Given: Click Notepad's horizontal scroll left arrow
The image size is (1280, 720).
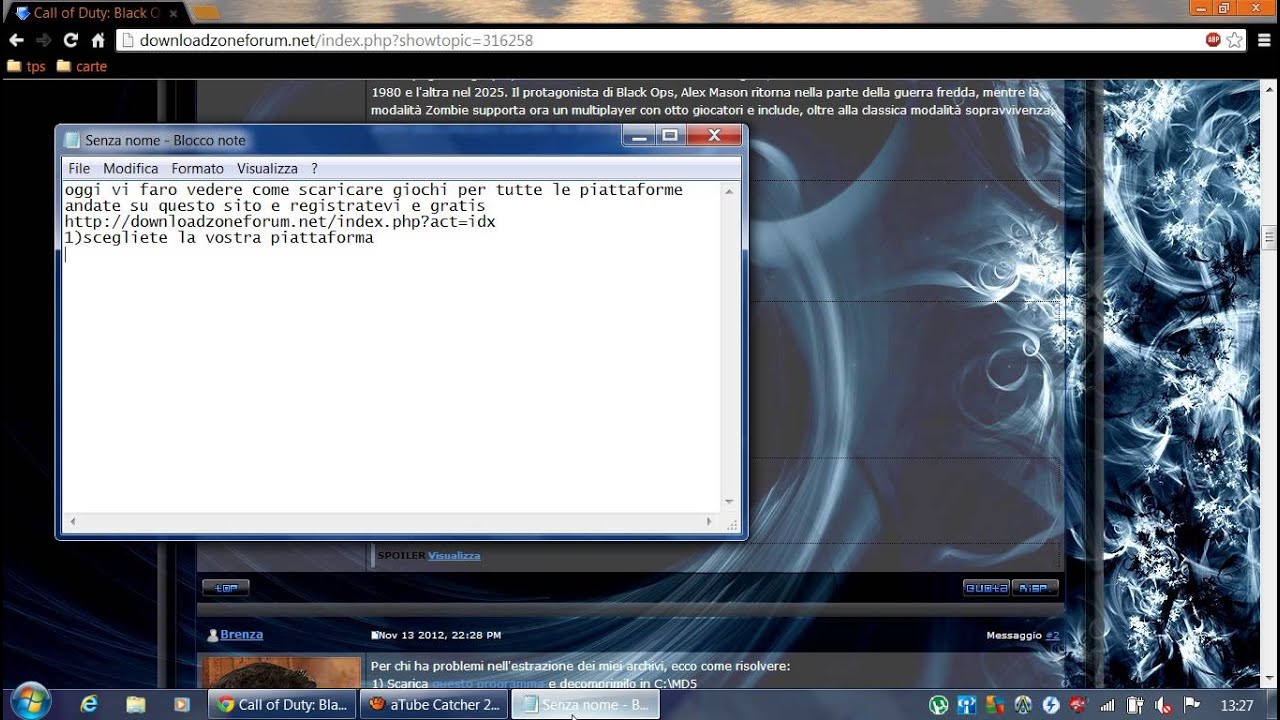Looking at the screenshot, I should (x=72, y=521).
